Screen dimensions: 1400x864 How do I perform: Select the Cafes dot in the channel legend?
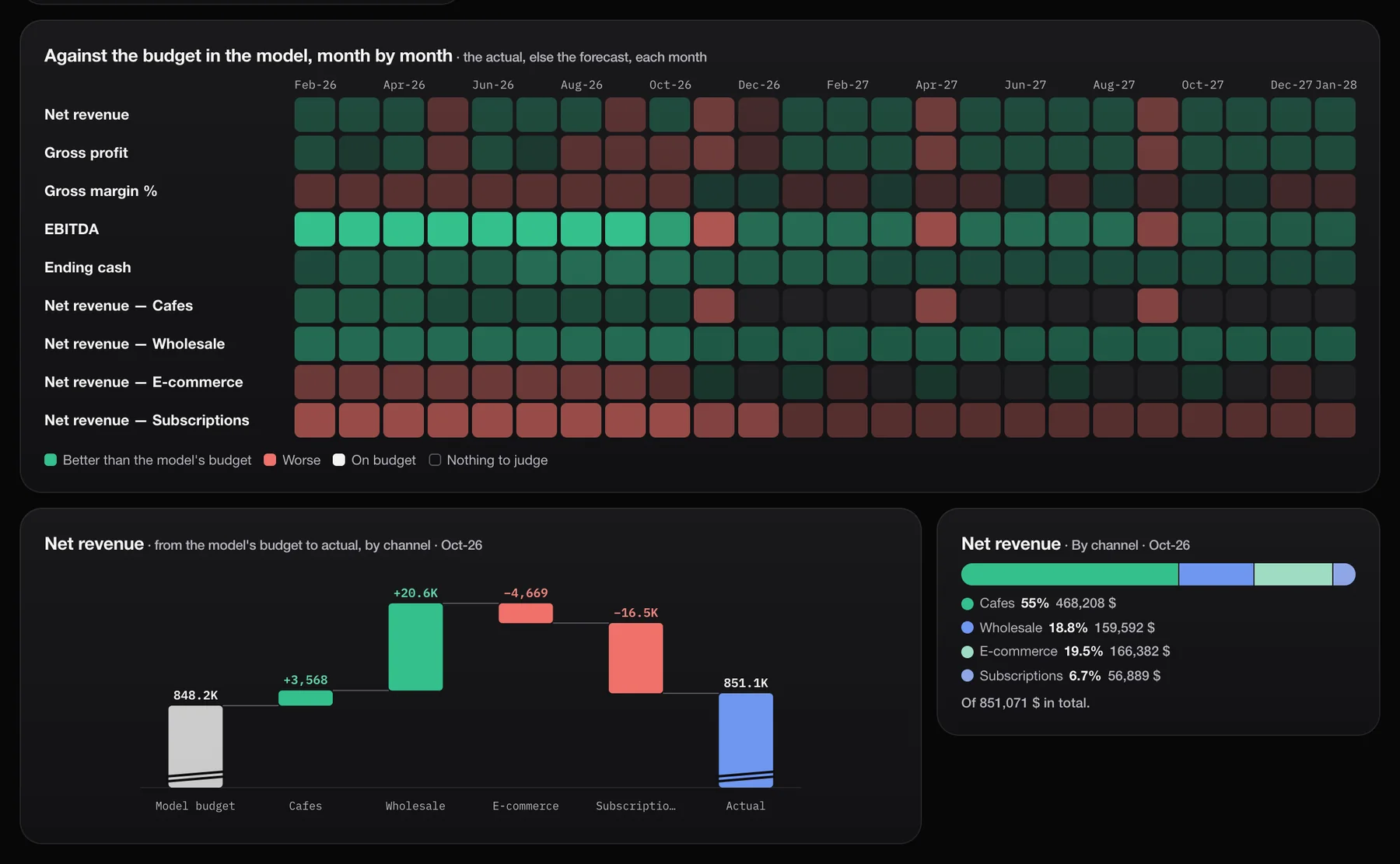(968, 603)
